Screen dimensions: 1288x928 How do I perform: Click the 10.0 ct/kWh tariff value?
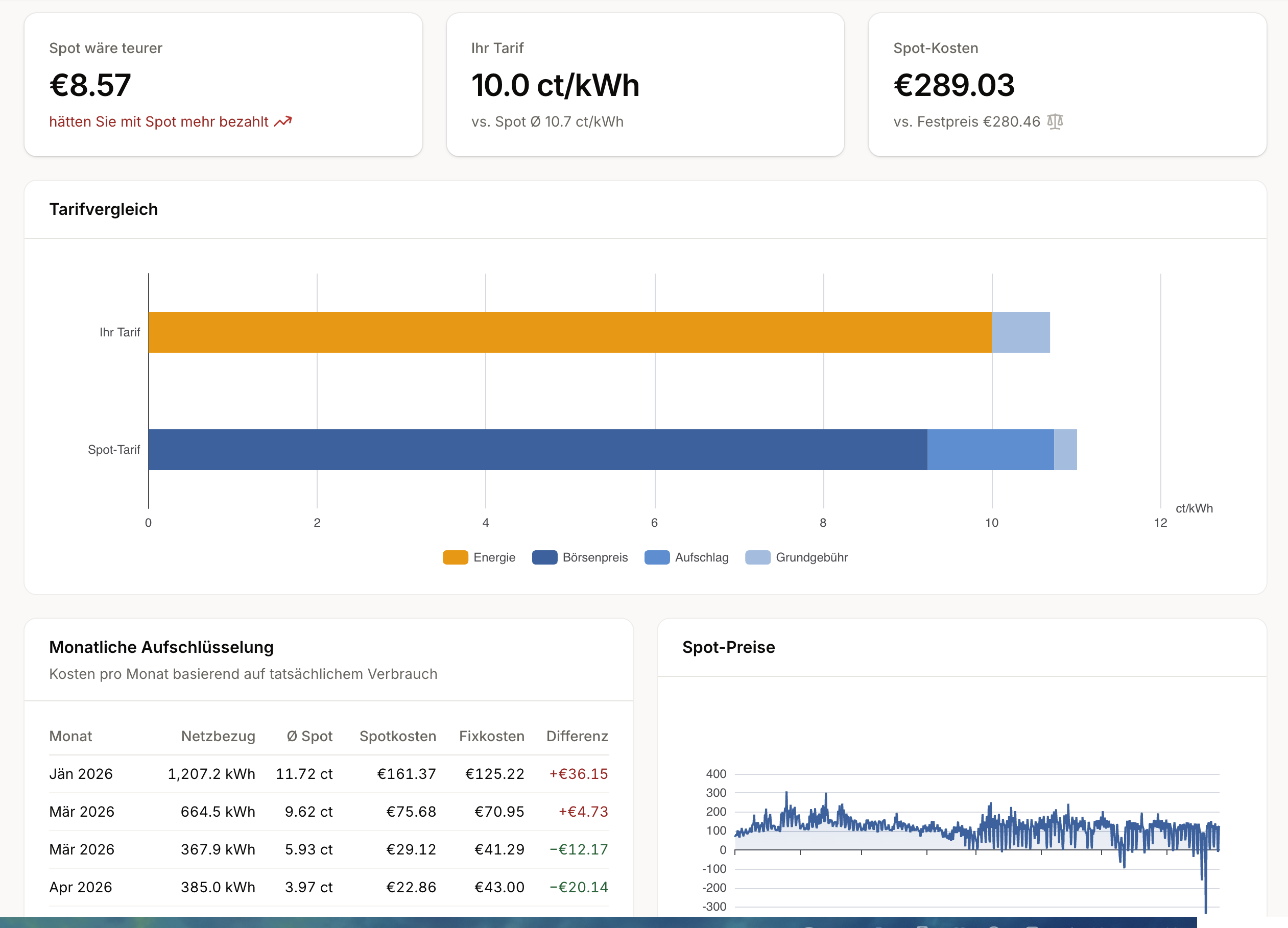[556, 85]
